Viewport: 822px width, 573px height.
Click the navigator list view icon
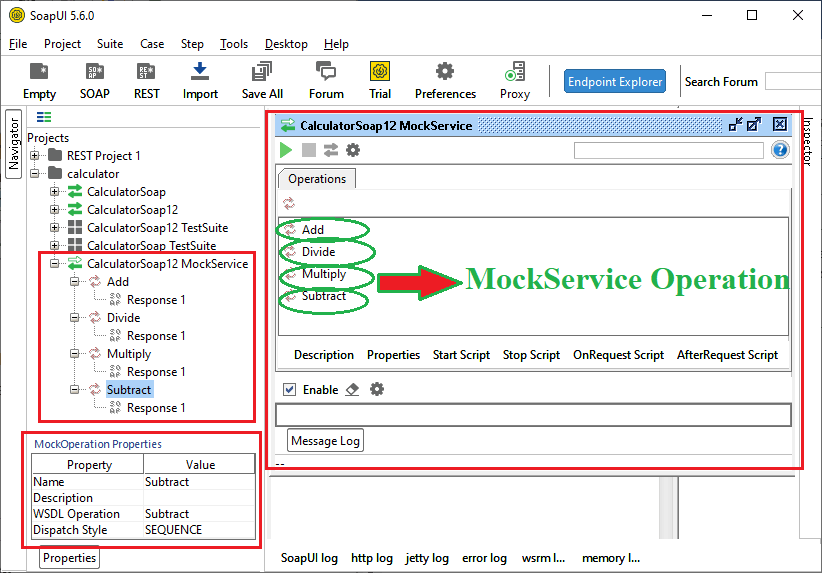point(44,117)
